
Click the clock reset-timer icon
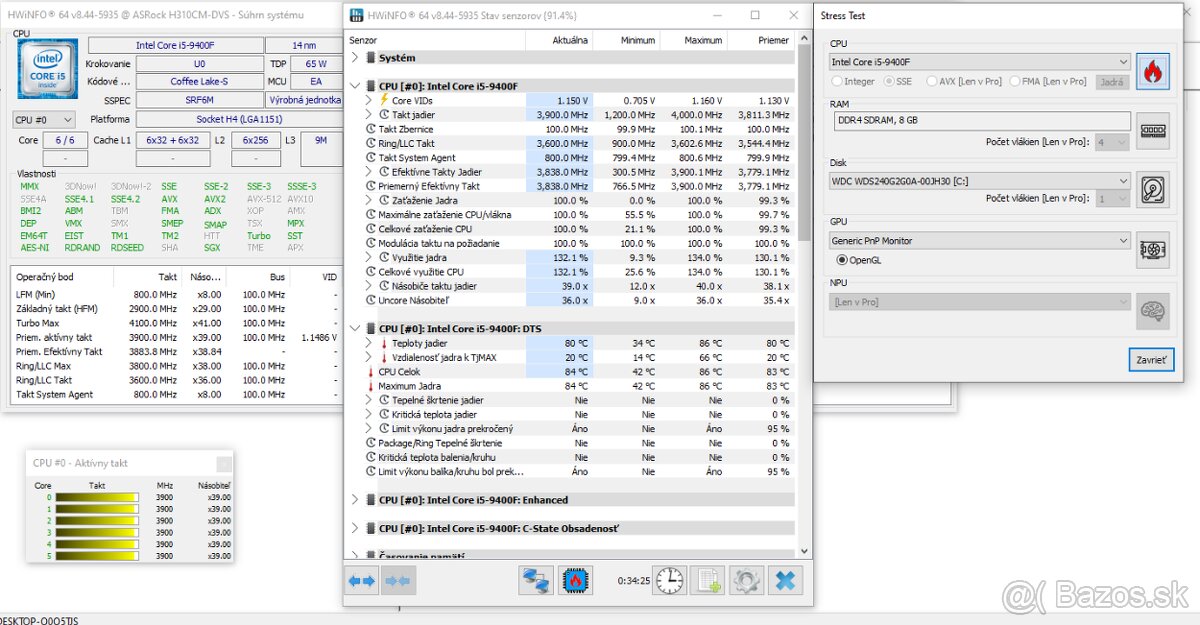671,580
